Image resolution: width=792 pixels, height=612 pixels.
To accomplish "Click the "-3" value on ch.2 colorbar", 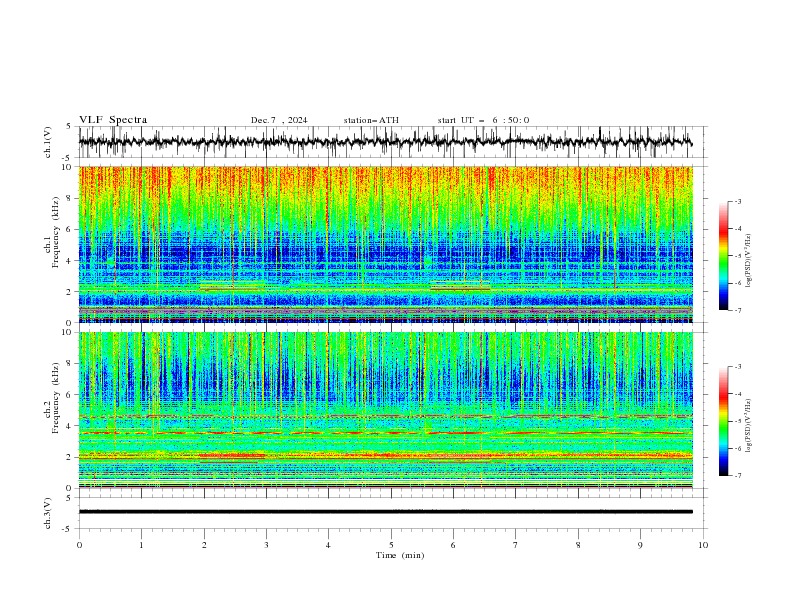I will tap(737, 367).
